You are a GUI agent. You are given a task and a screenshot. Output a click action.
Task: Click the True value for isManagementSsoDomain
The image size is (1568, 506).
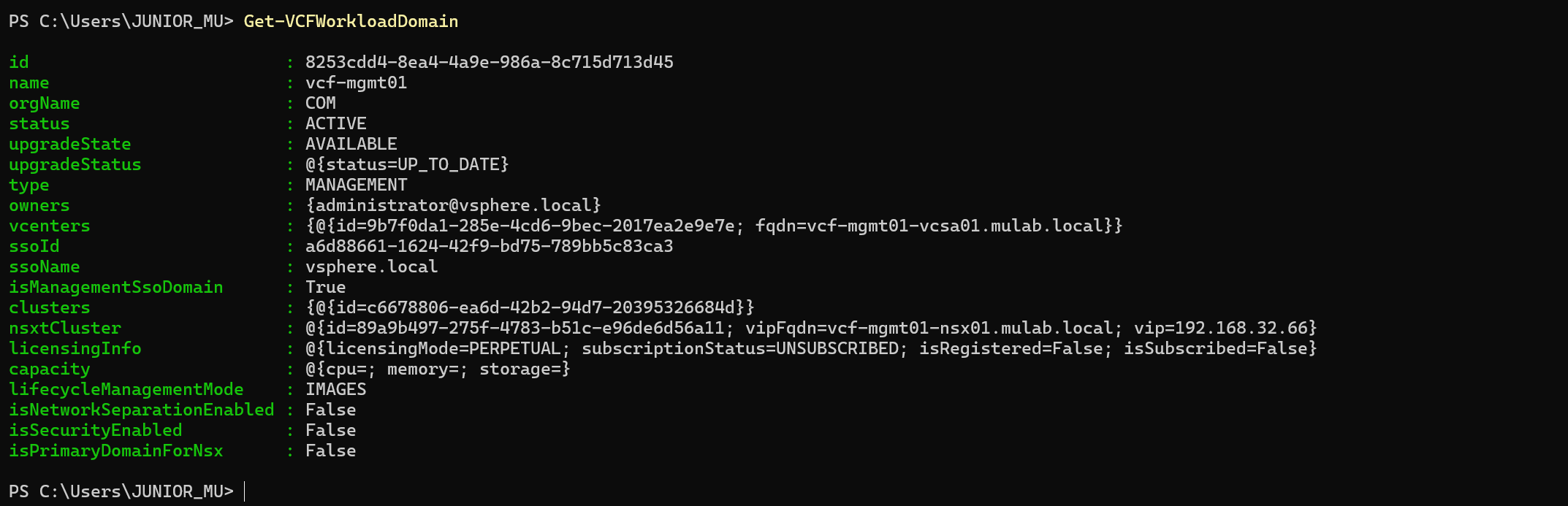[325, 287]
